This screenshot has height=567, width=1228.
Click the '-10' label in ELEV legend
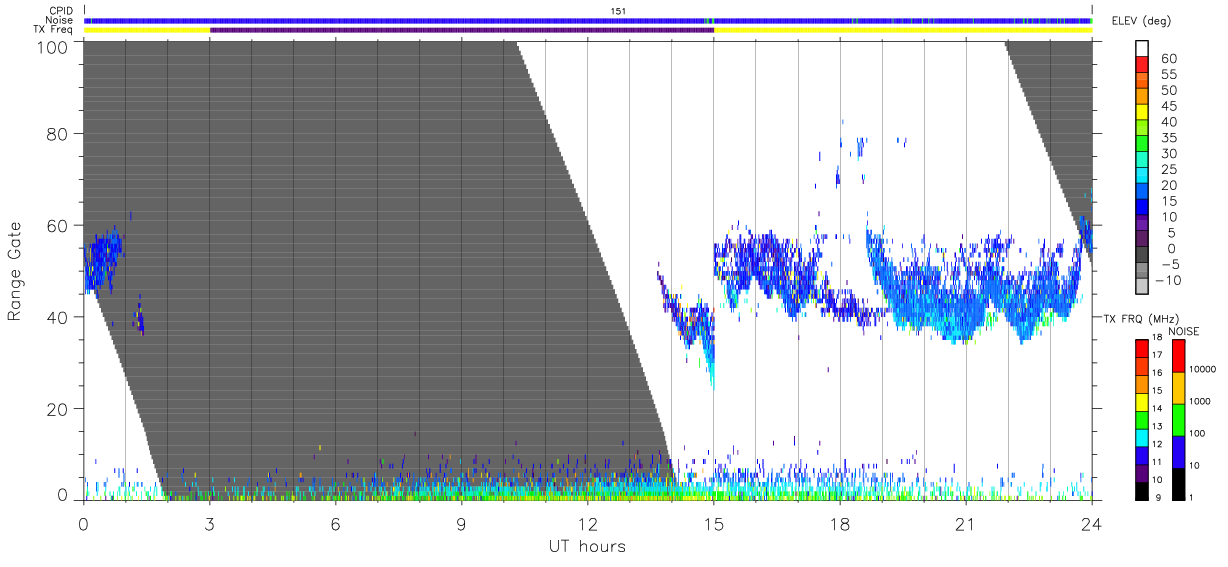coord(1170,280)
